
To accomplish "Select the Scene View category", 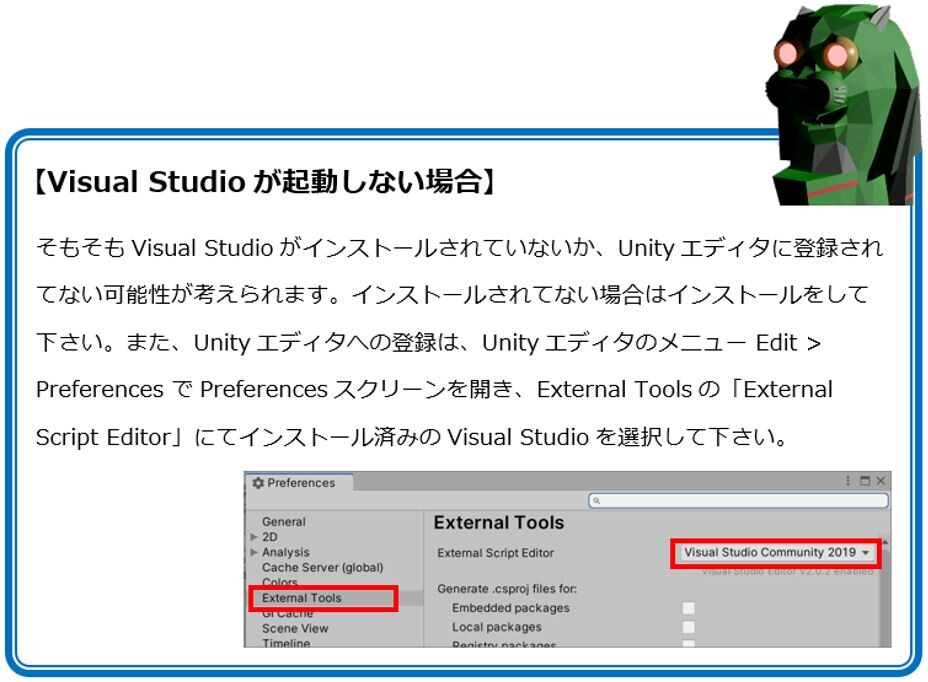I will point(295,628).
